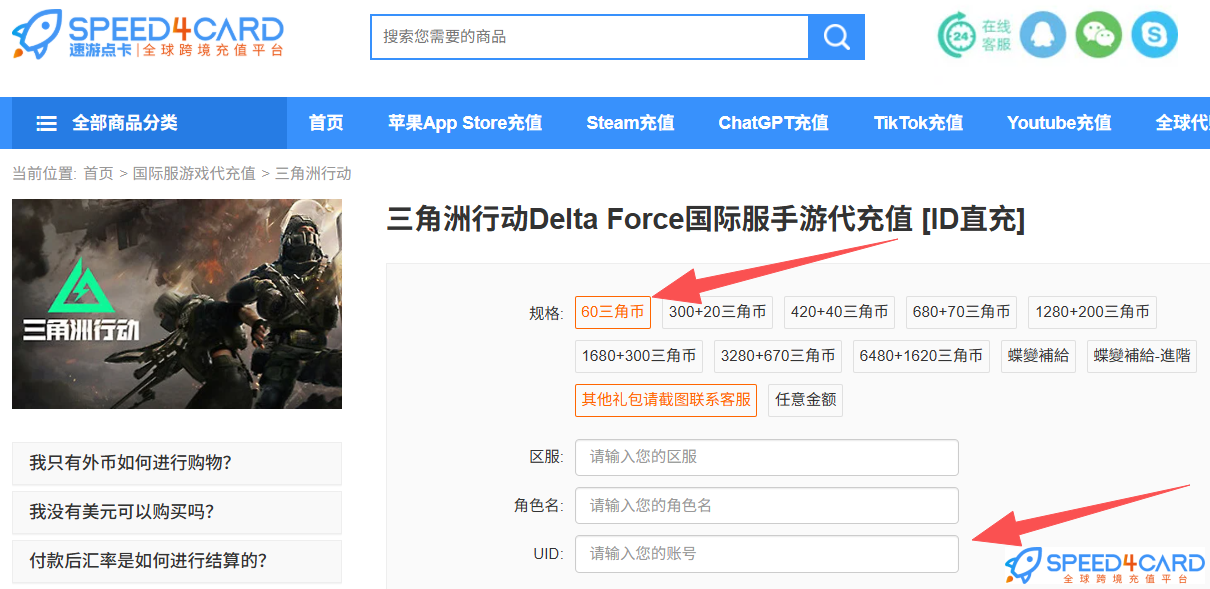Click the magnifier search button
This screenshot has height=589, width=1210.
point(836,37)
